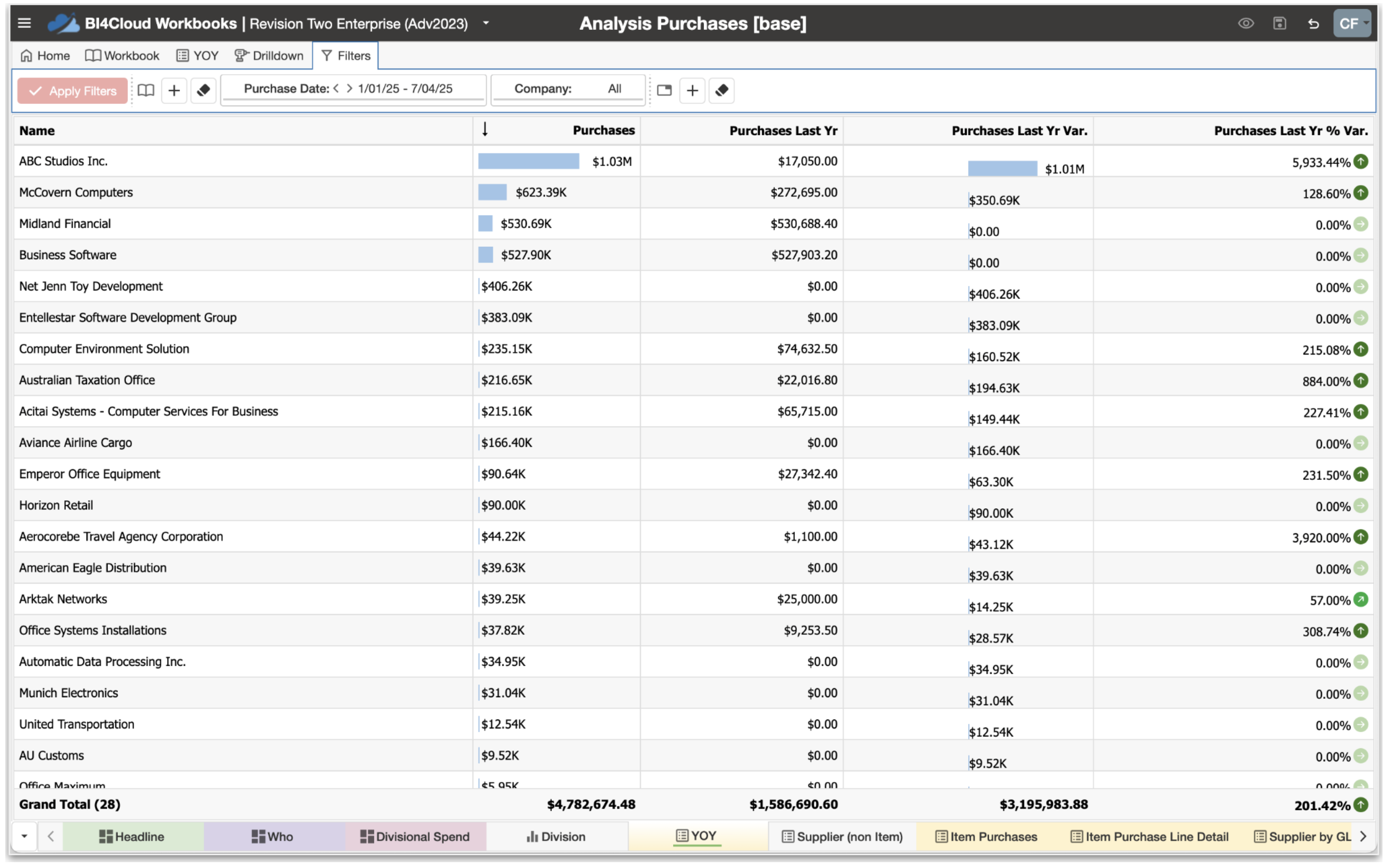Open the Supplier (non Item) sheet tab

(842, 837)
